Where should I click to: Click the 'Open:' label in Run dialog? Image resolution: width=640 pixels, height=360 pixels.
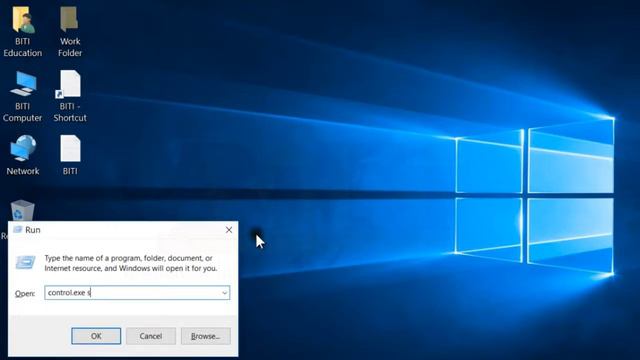coord(25,293)
